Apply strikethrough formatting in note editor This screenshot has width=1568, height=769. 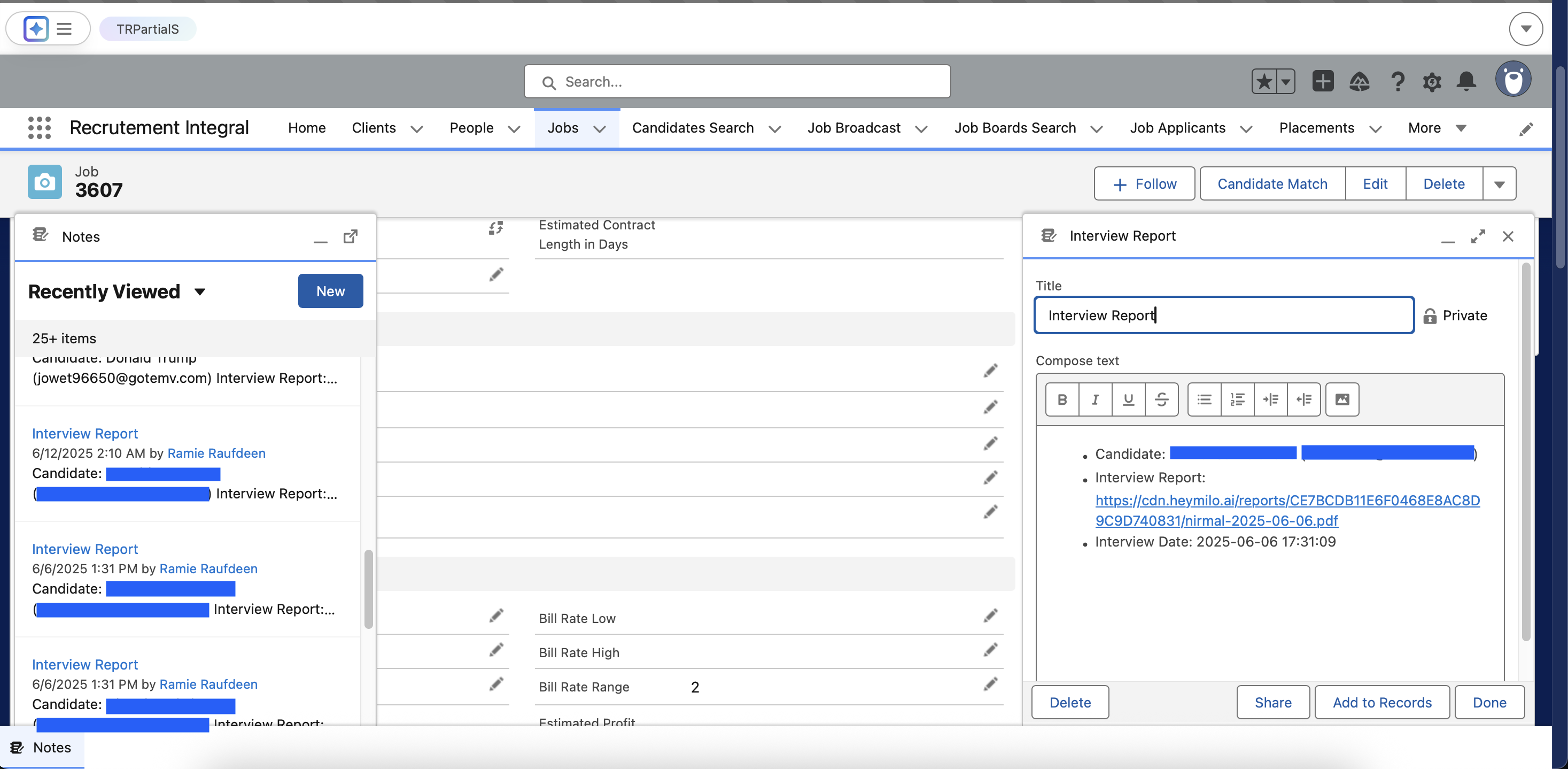(1161, 399)
